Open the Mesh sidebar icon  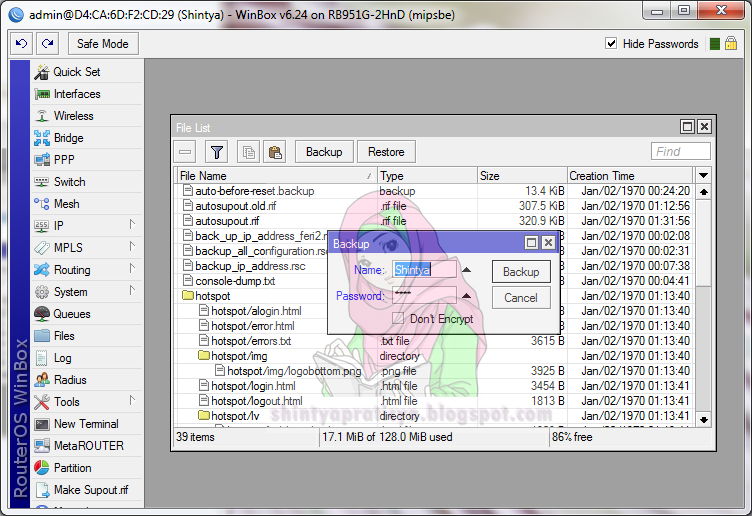click(x=42, y=204)
